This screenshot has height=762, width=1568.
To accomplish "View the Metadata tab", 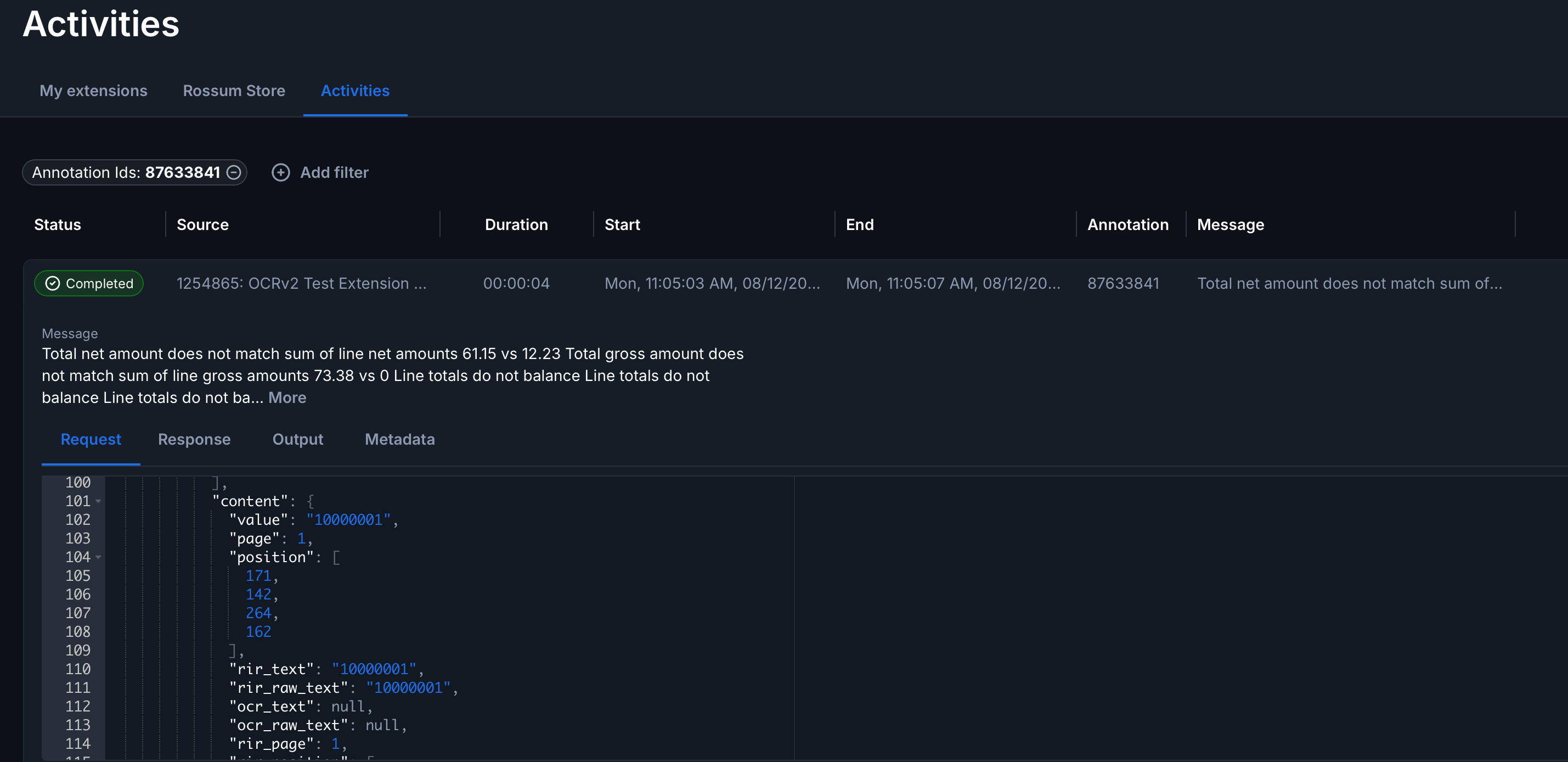I will tap(399, 439).
